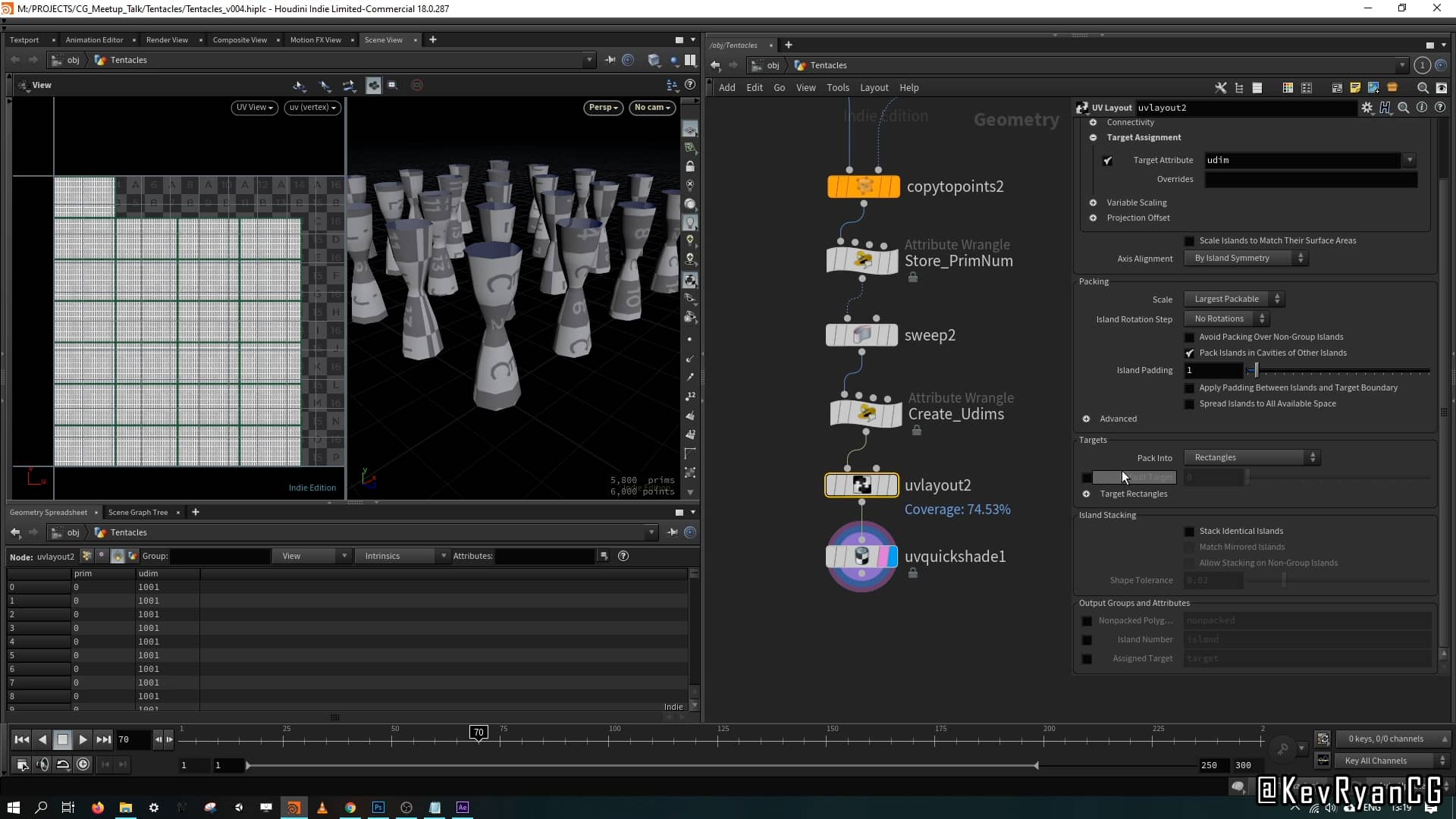Click the light creation icon in viewport right toolbar
Viewport: 1456px width, 819px height.
pyautogui.click(x=691, y=239)
